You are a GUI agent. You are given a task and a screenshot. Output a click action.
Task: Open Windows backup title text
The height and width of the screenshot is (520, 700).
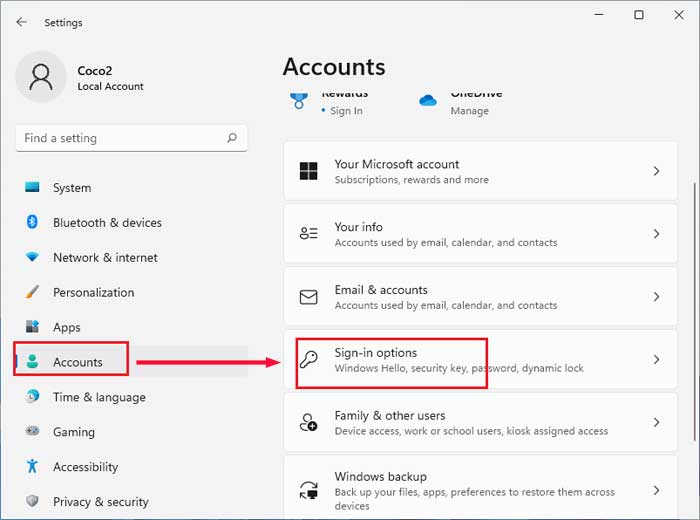(381, 476)
